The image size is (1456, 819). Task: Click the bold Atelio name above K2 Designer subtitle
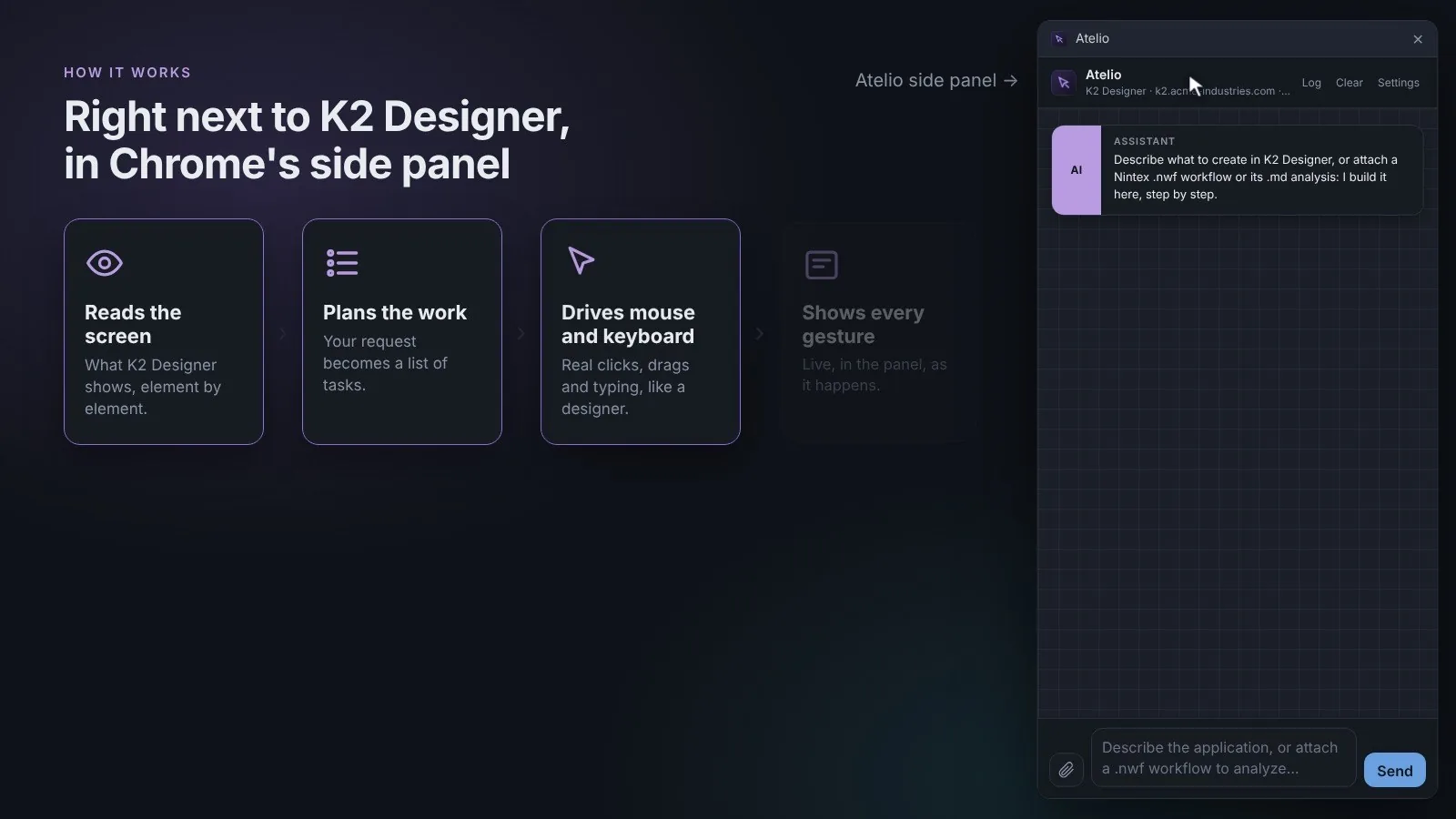tap(1103, 75)
